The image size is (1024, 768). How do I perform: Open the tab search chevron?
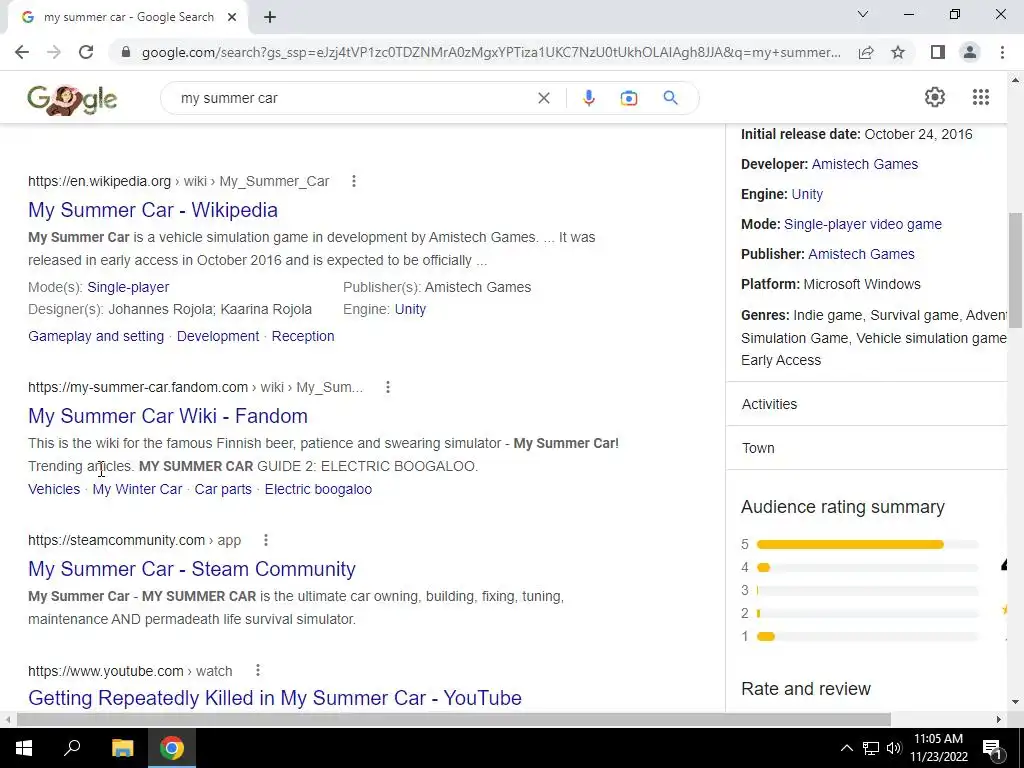[863, 14]
